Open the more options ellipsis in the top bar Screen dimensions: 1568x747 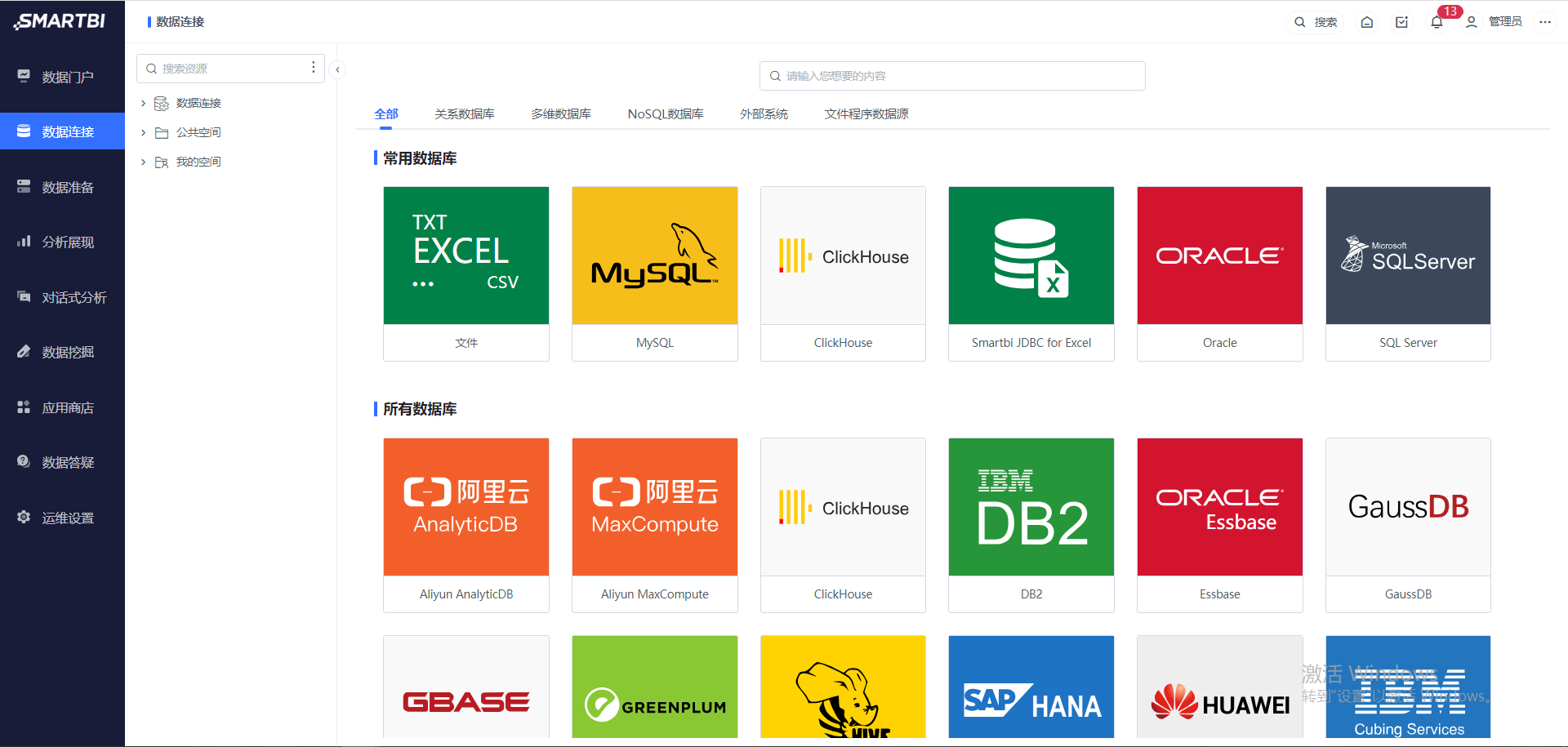1545,22
